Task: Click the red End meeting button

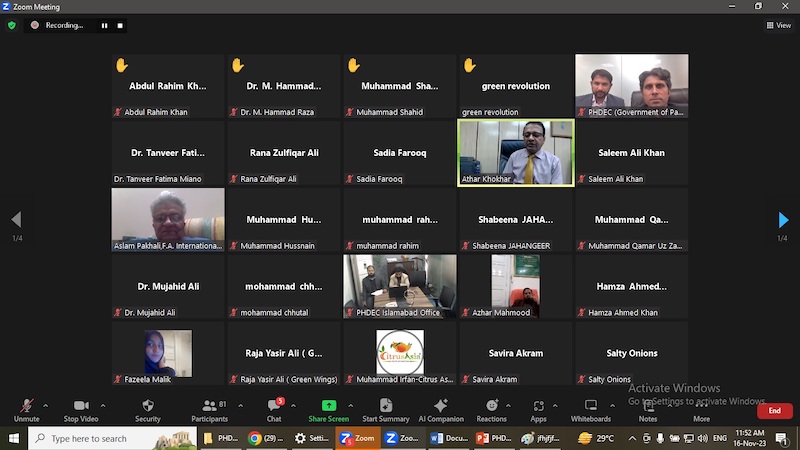Action: pyautogui.click(x=774, y=411)
